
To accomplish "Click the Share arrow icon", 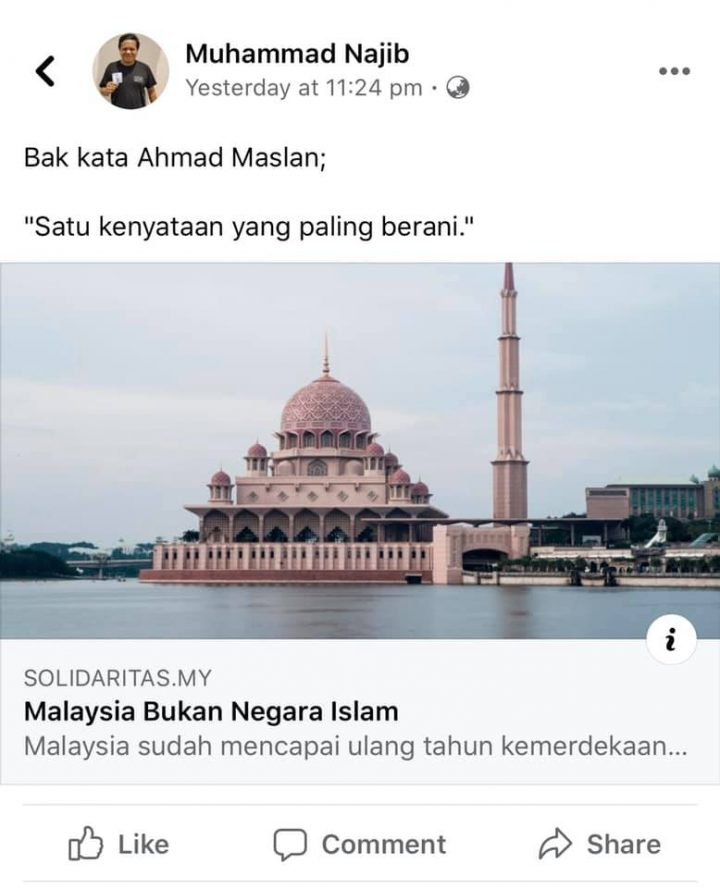I will click(x=554, y=844).
